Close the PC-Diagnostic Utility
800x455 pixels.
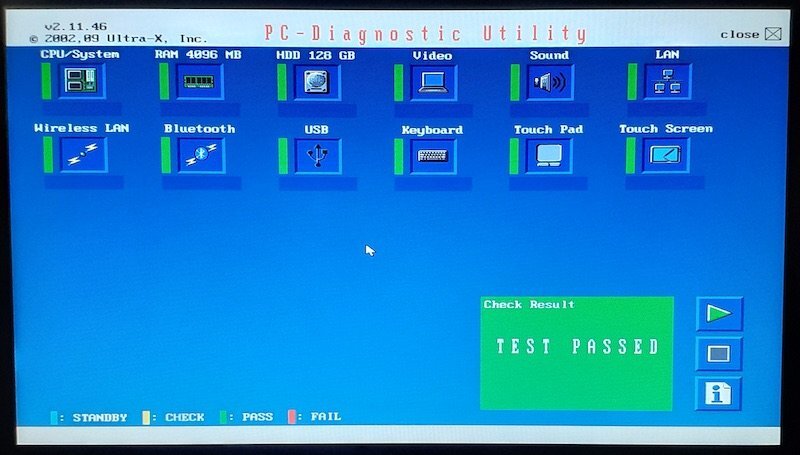coord(773,34)
